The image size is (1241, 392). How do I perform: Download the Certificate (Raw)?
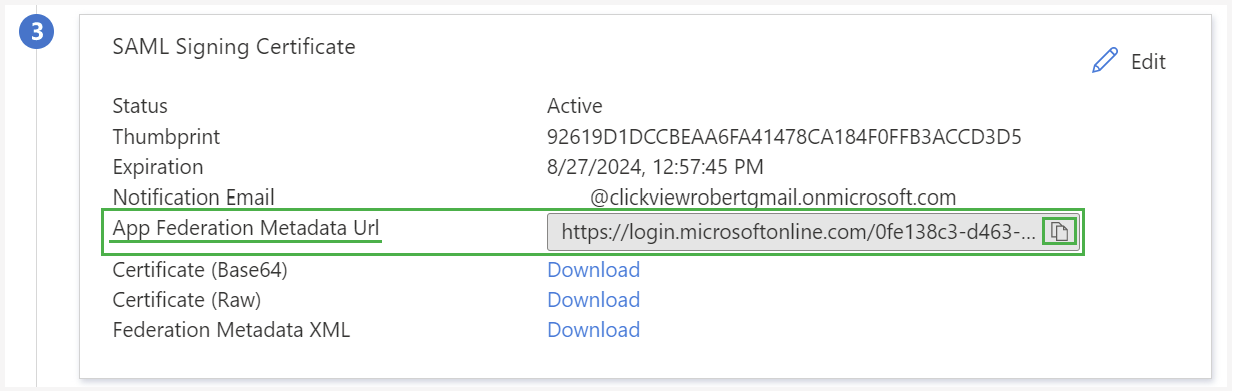[593, 300]
